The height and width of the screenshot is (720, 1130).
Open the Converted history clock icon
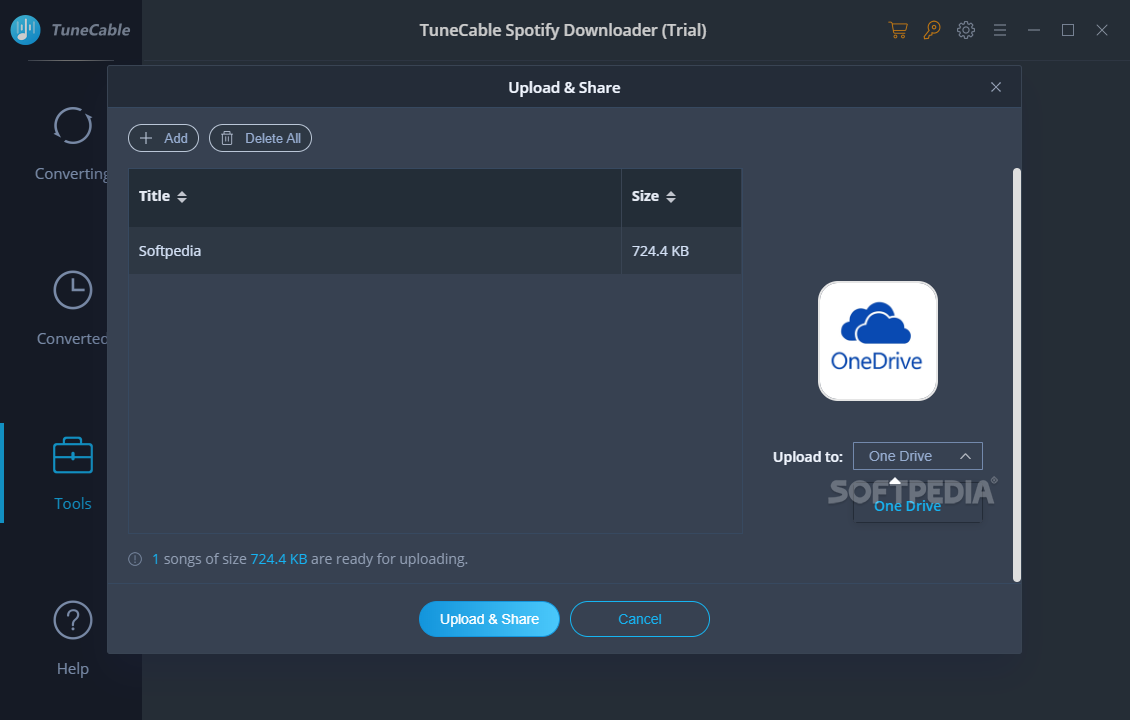[73, 290]
